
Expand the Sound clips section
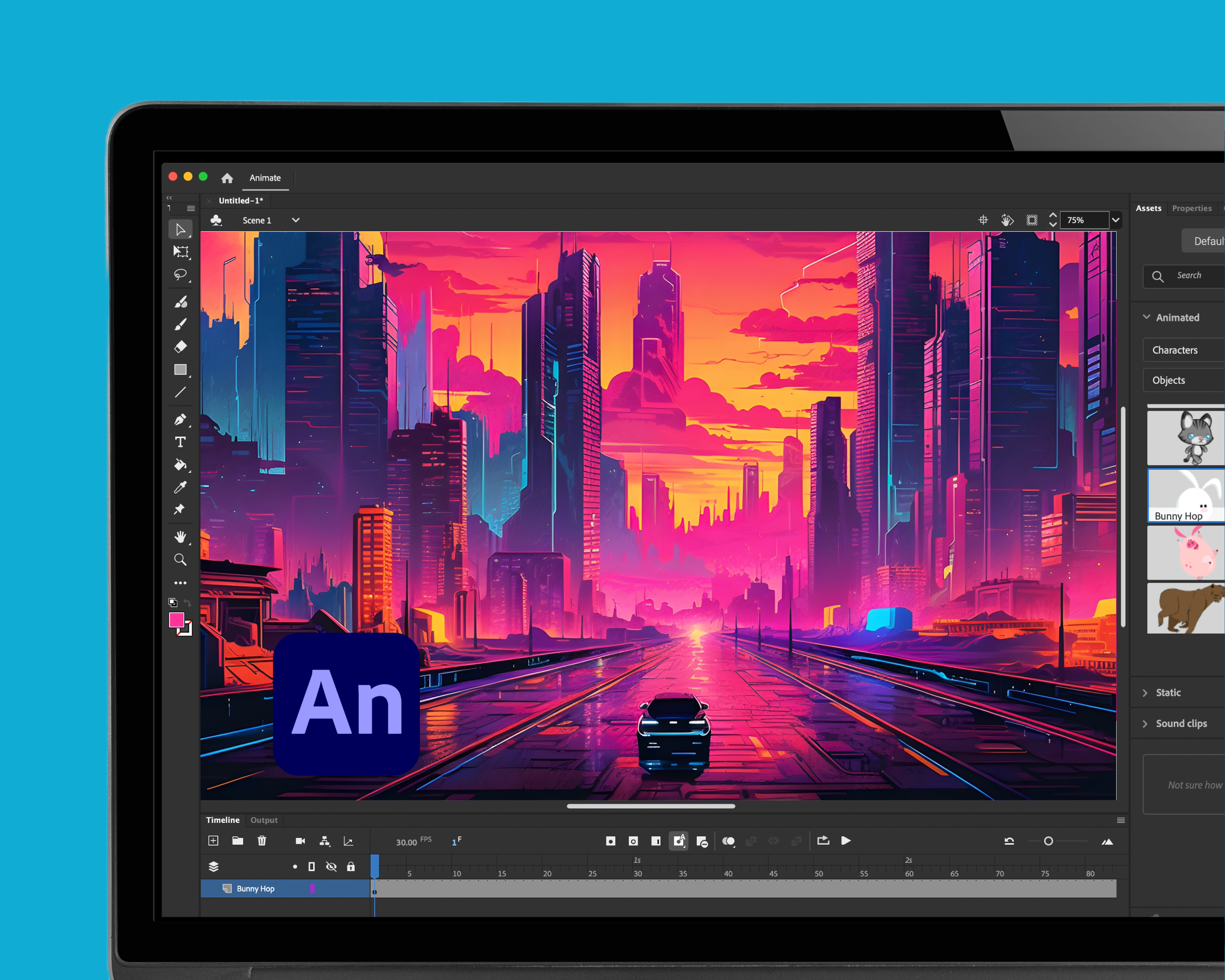click(1181, 724)
